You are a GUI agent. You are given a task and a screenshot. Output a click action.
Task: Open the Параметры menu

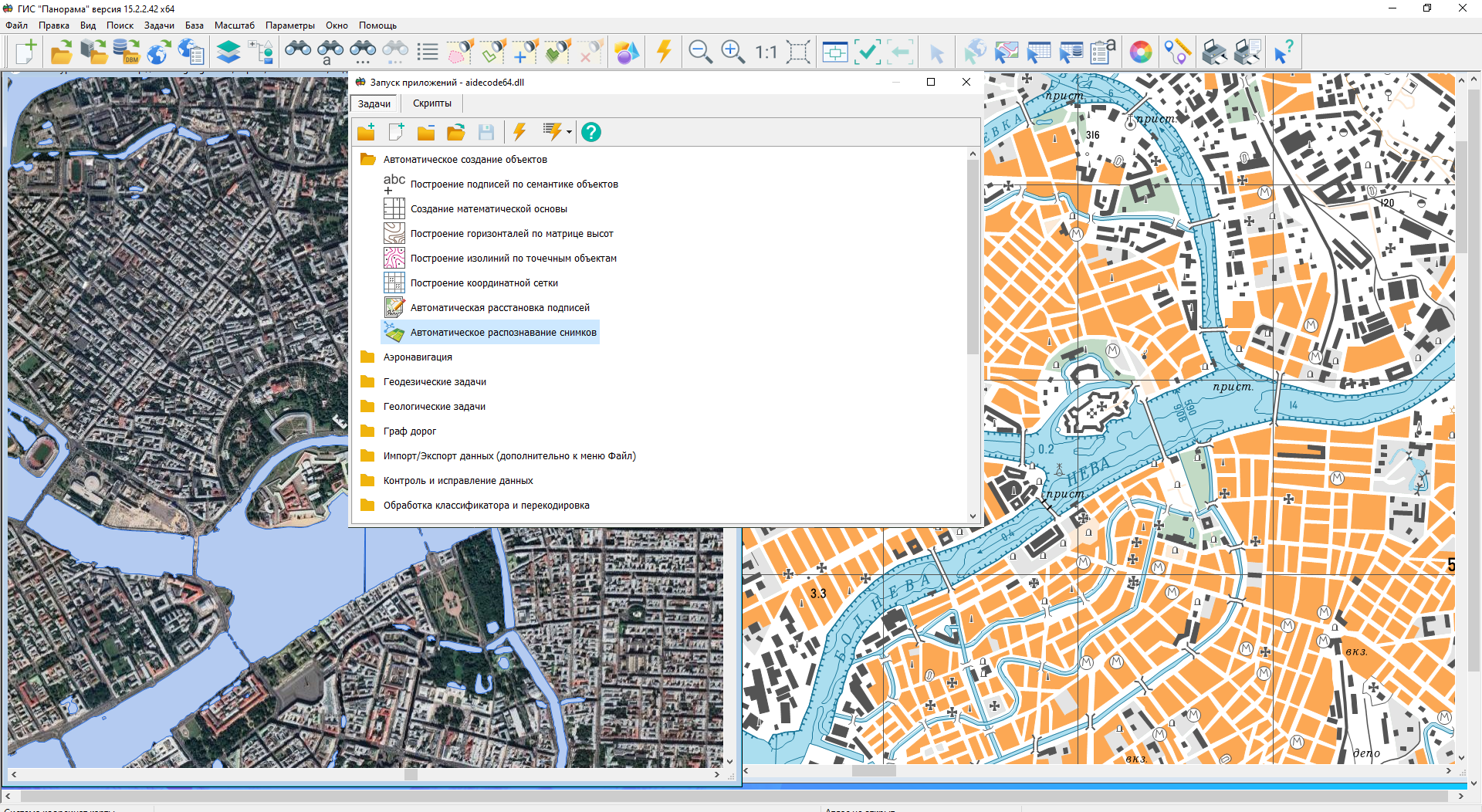click(x=289, y=25)
